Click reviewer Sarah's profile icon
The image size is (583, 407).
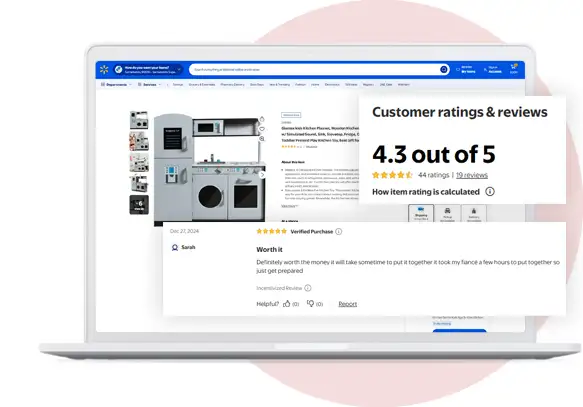point(175,247)
